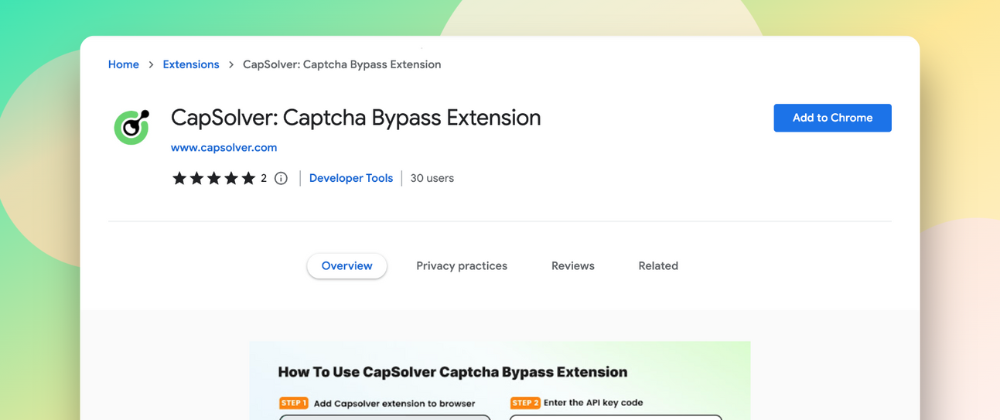Screen dimensions: 1000x420
Task: Click 'CapSolver: Captcha Bypass Extension' breadcrumb text
Action: pos(342,64)
